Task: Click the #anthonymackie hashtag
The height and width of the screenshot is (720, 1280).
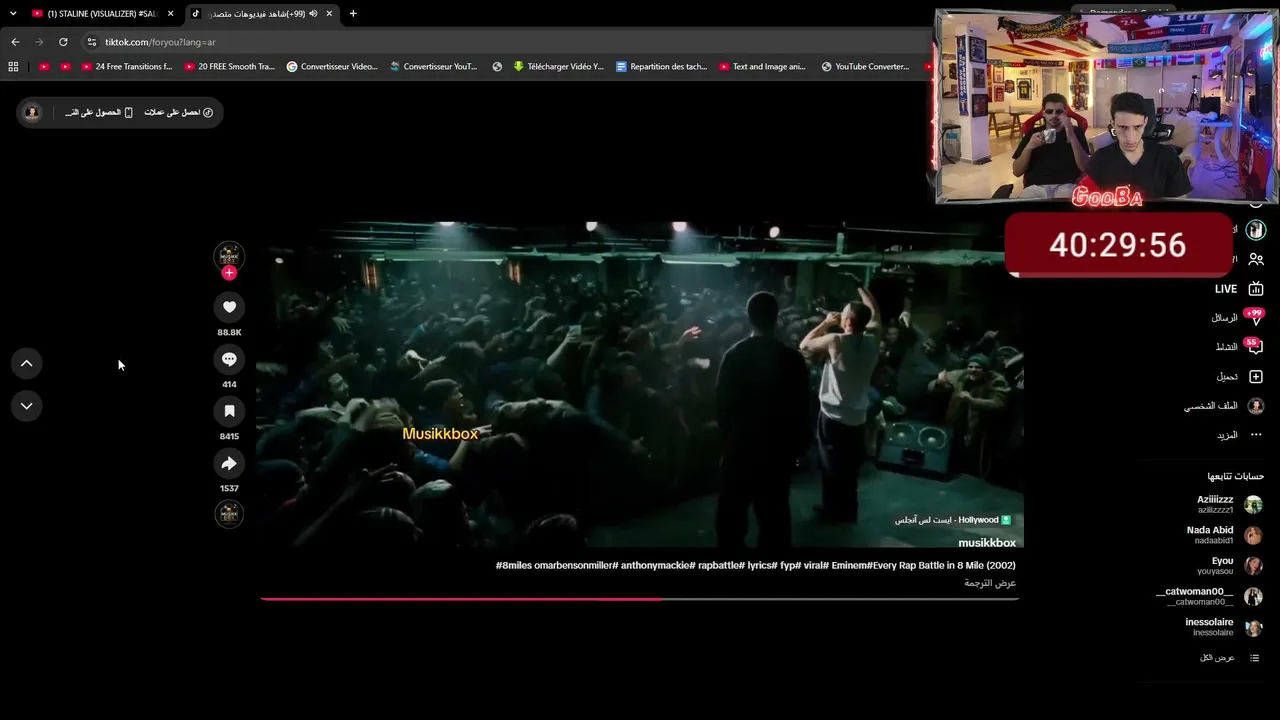Action: pyautogui.click(x=655, y=566)
